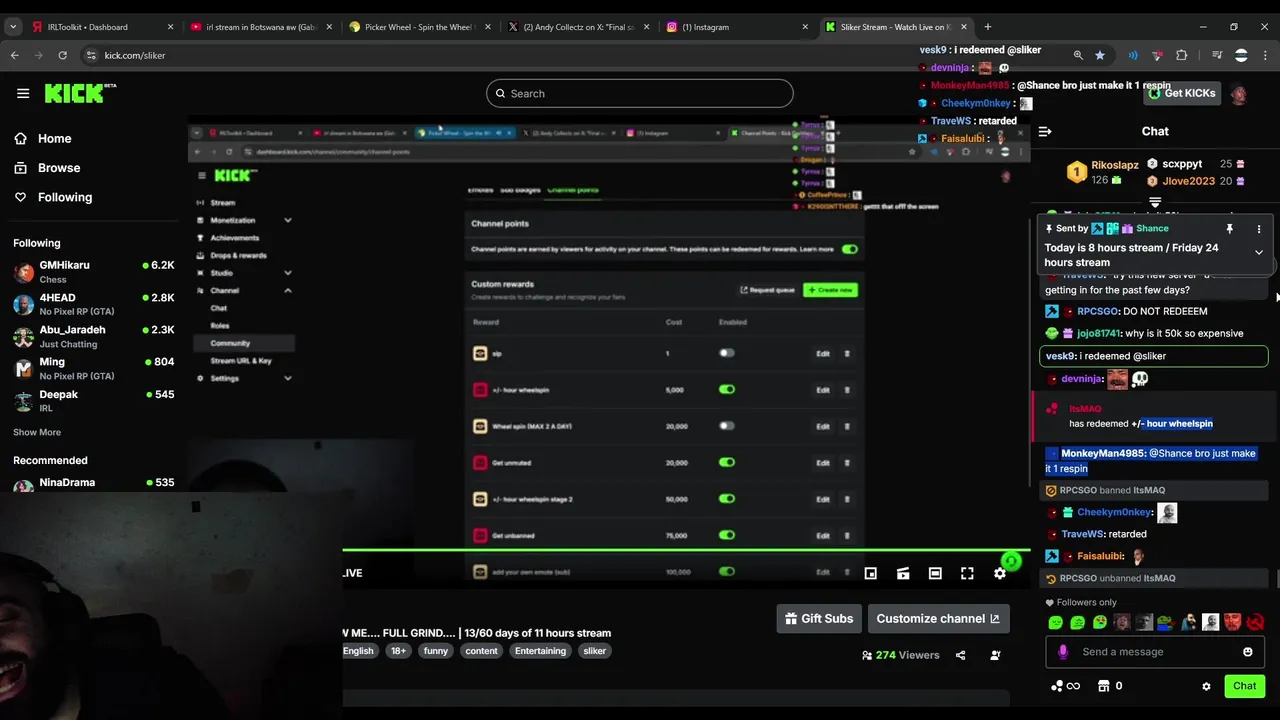Bookmark this page with the star icon
The image size is (1280, 720).
[1100, 55]
